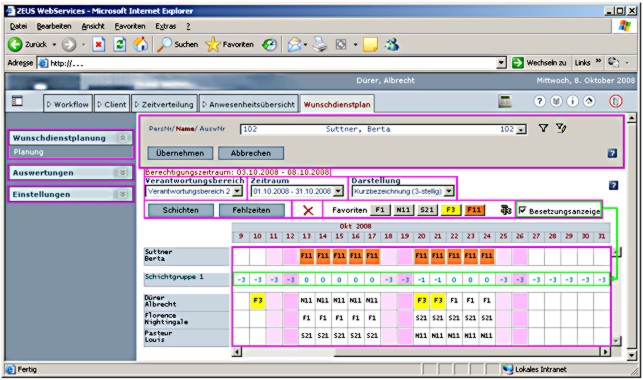The height and width of the screenshot is (380, 643).
Task: Click the horizontal scrollbar under the plan
Action: (x=421, y=352)
